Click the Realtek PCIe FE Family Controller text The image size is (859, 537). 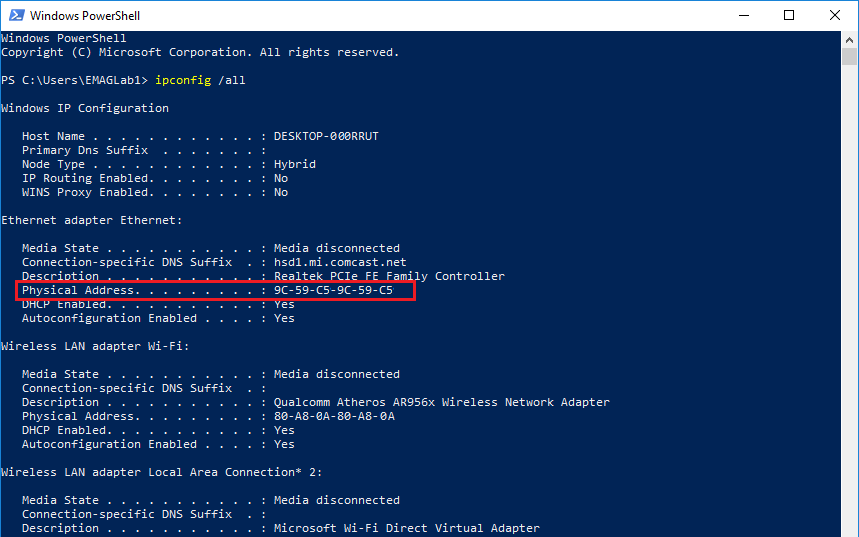pyautogui.click(x=389, y=276)
